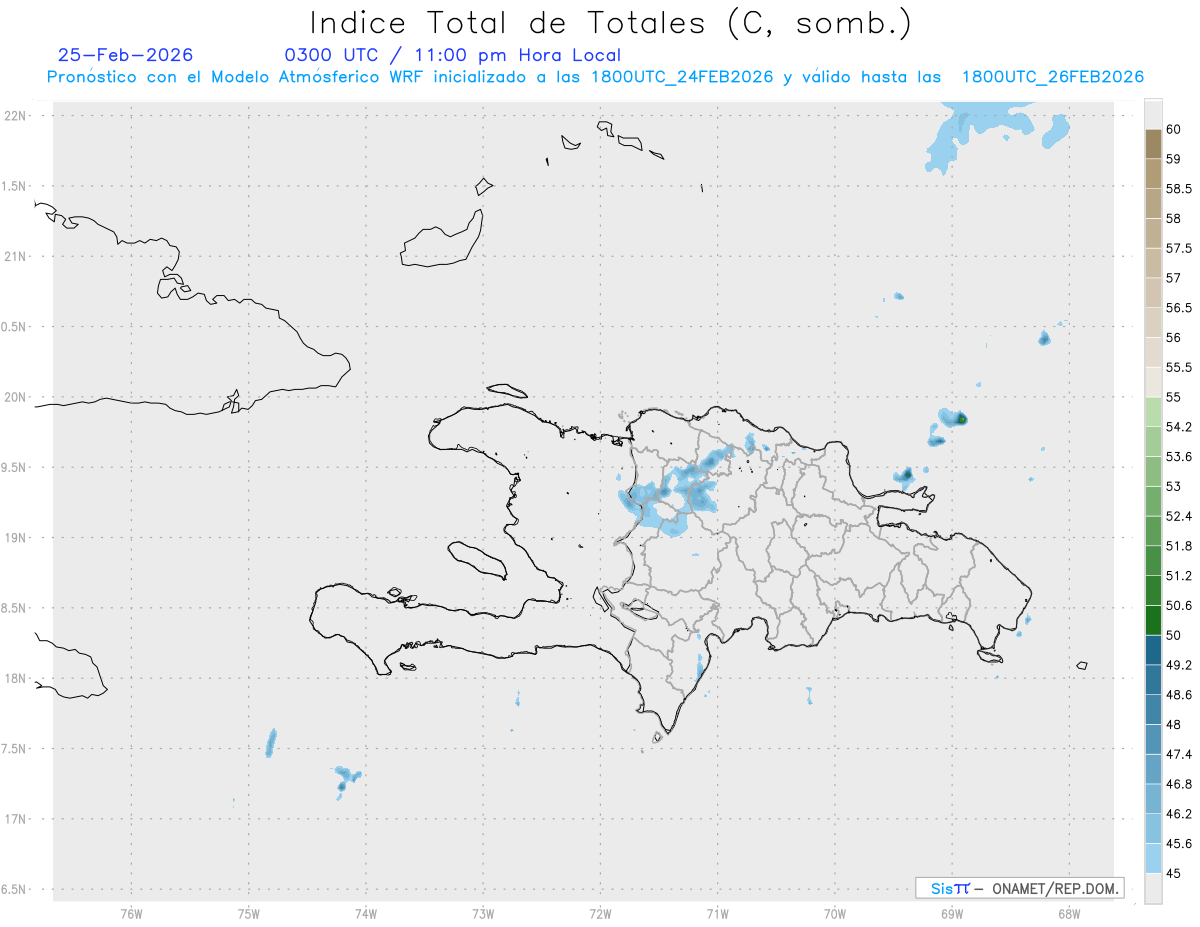Click the '22N' latitude label
The width and height of the screenshot is (1200, 927).
[17, 116]
